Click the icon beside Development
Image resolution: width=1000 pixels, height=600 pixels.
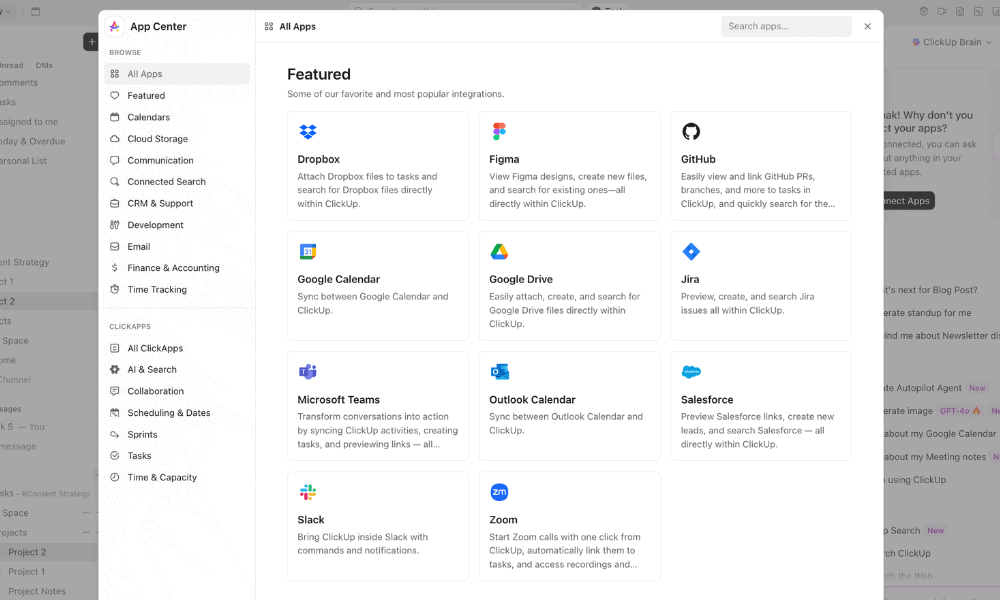(x=115, y=224)
